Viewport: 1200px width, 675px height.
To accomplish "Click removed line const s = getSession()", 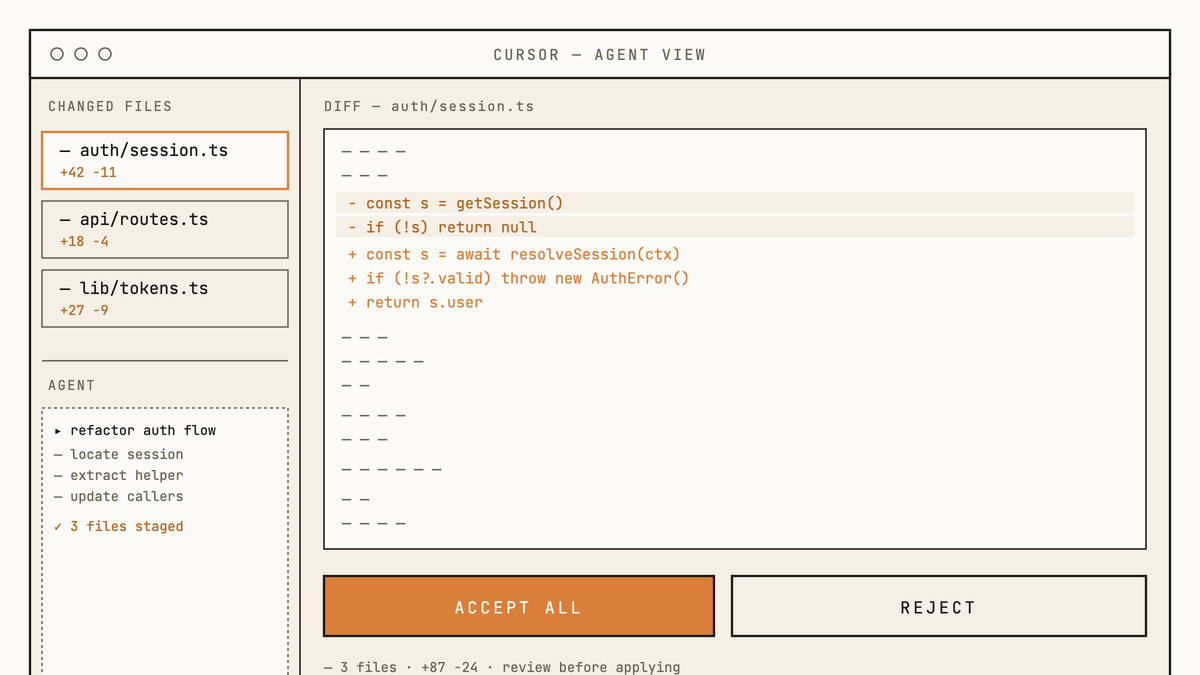I will [735, 203].
